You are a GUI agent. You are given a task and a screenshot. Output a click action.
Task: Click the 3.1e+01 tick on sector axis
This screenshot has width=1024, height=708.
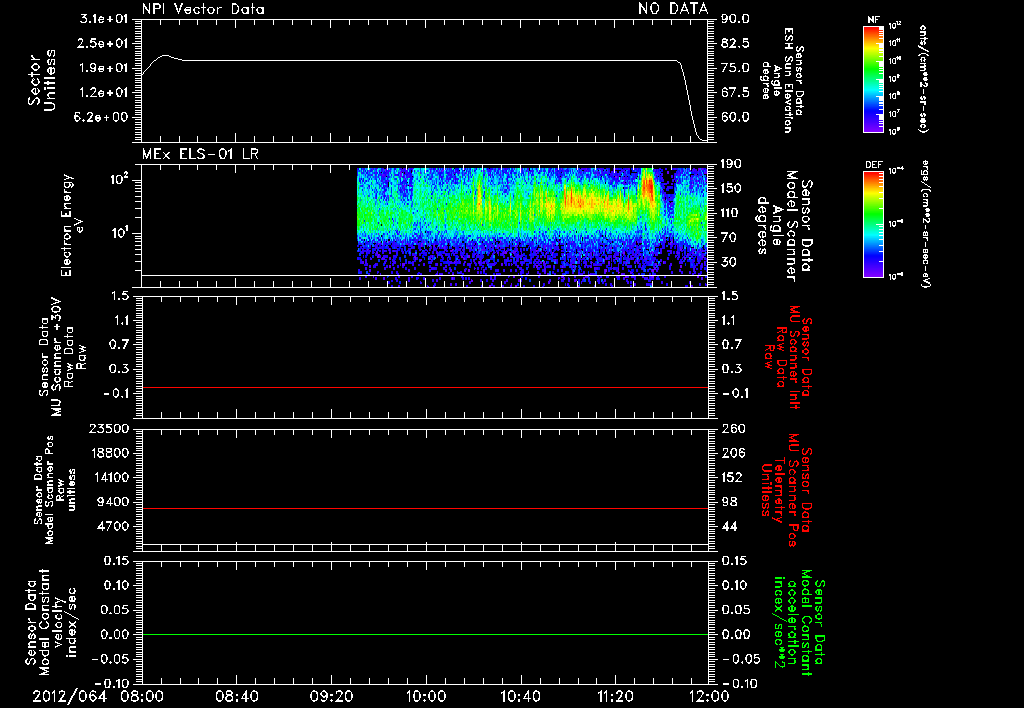click(104, 19)
